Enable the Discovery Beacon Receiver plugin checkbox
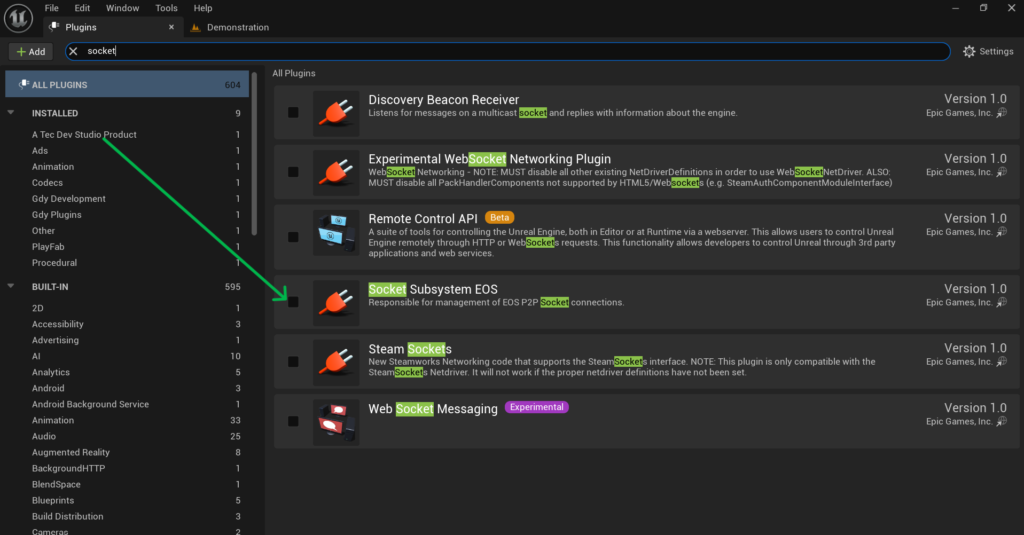Screen dimensions: 1024x535 pyautogui.click(x=293, y=112)
